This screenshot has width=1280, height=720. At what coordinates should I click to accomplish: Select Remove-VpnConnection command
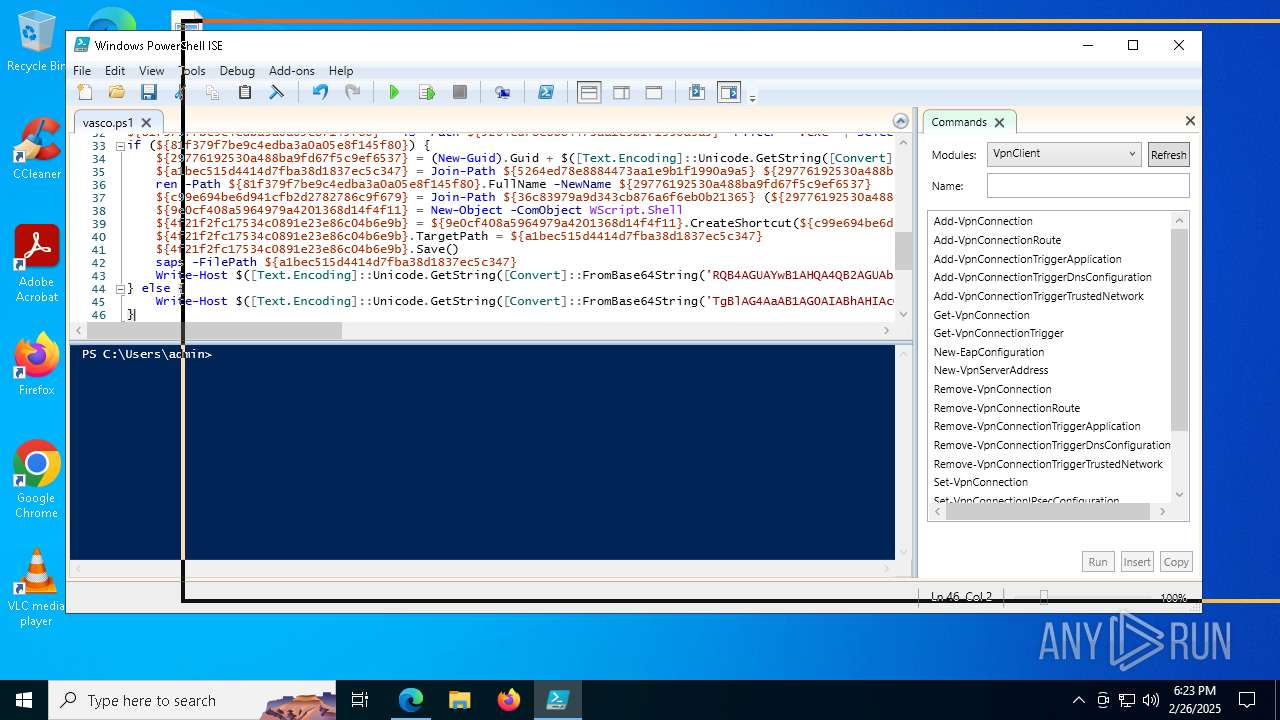coord(992,389)
